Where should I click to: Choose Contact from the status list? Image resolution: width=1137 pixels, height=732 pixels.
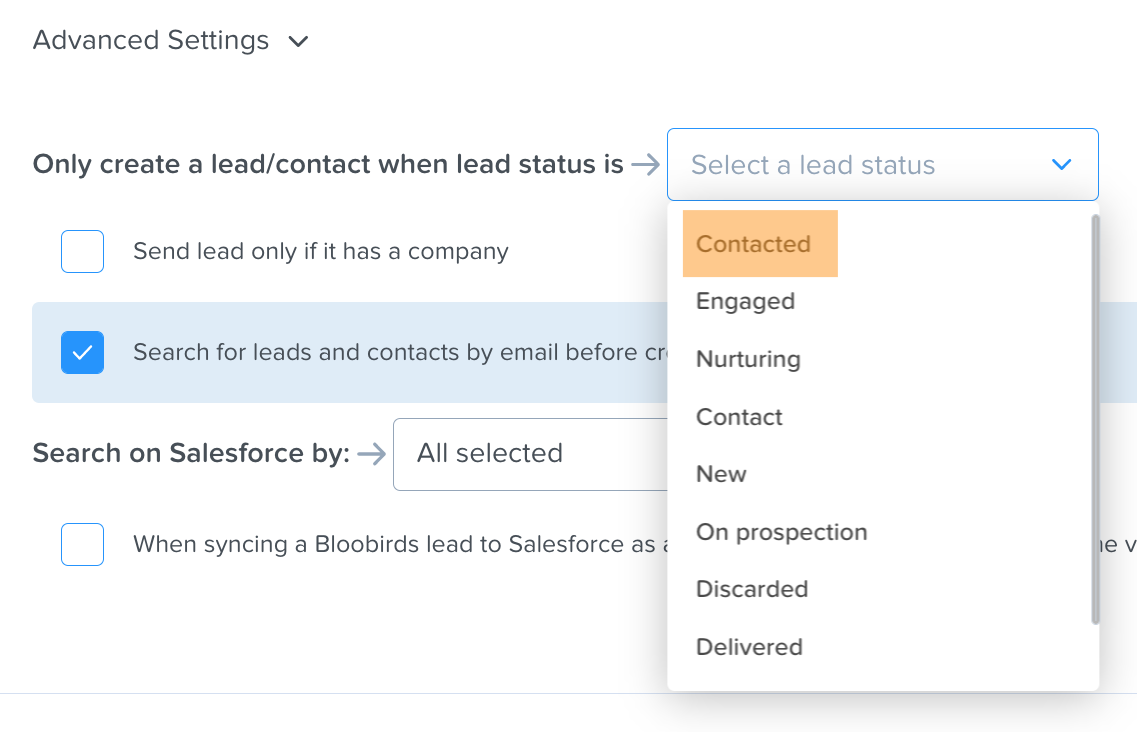(739, 417)
